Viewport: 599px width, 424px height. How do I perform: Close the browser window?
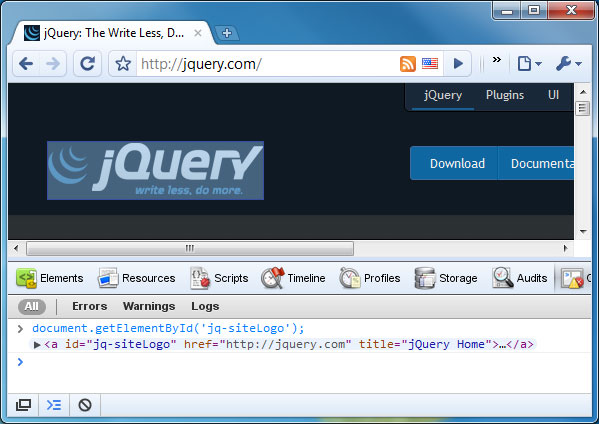(x=571, y=10)
